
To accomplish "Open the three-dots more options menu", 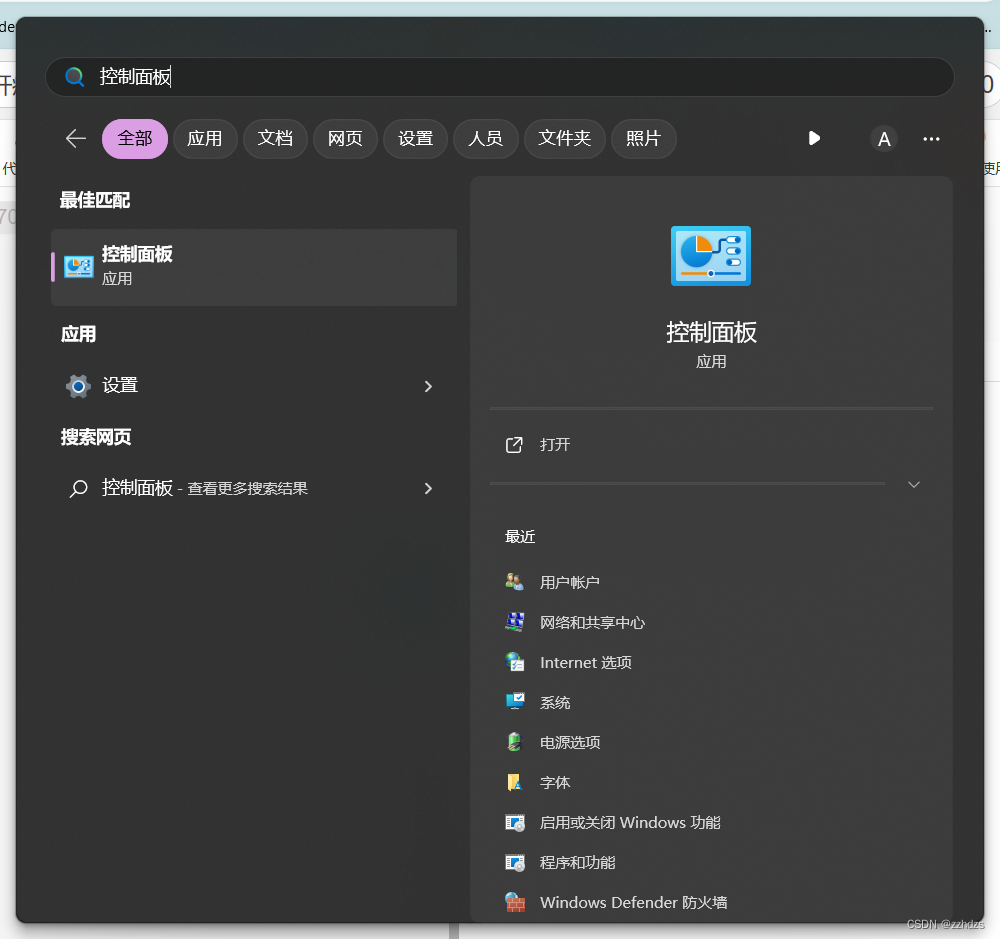I will [x=931, y=139].
